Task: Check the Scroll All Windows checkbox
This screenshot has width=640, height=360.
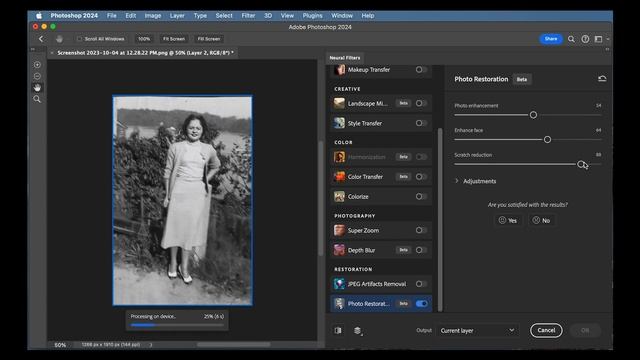Action: (x=80, y=39)
